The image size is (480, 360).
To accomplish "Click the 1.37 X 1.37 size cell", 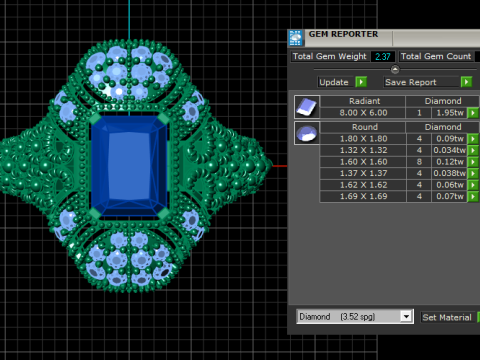I will coord(363,173).
